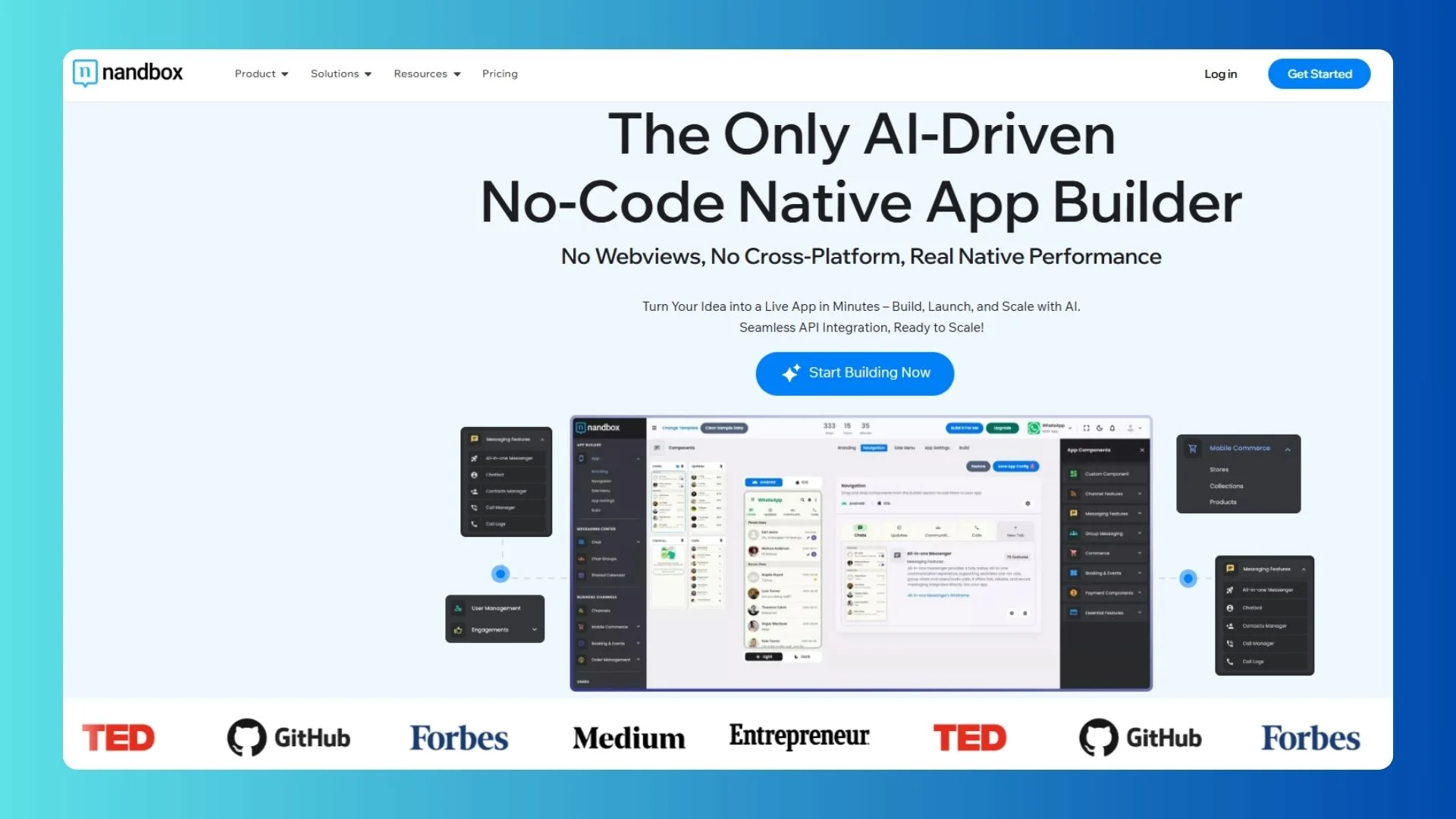Click the Start Building Now button
This screenshot has width=1456, height=819.
[x=855, y=373]
